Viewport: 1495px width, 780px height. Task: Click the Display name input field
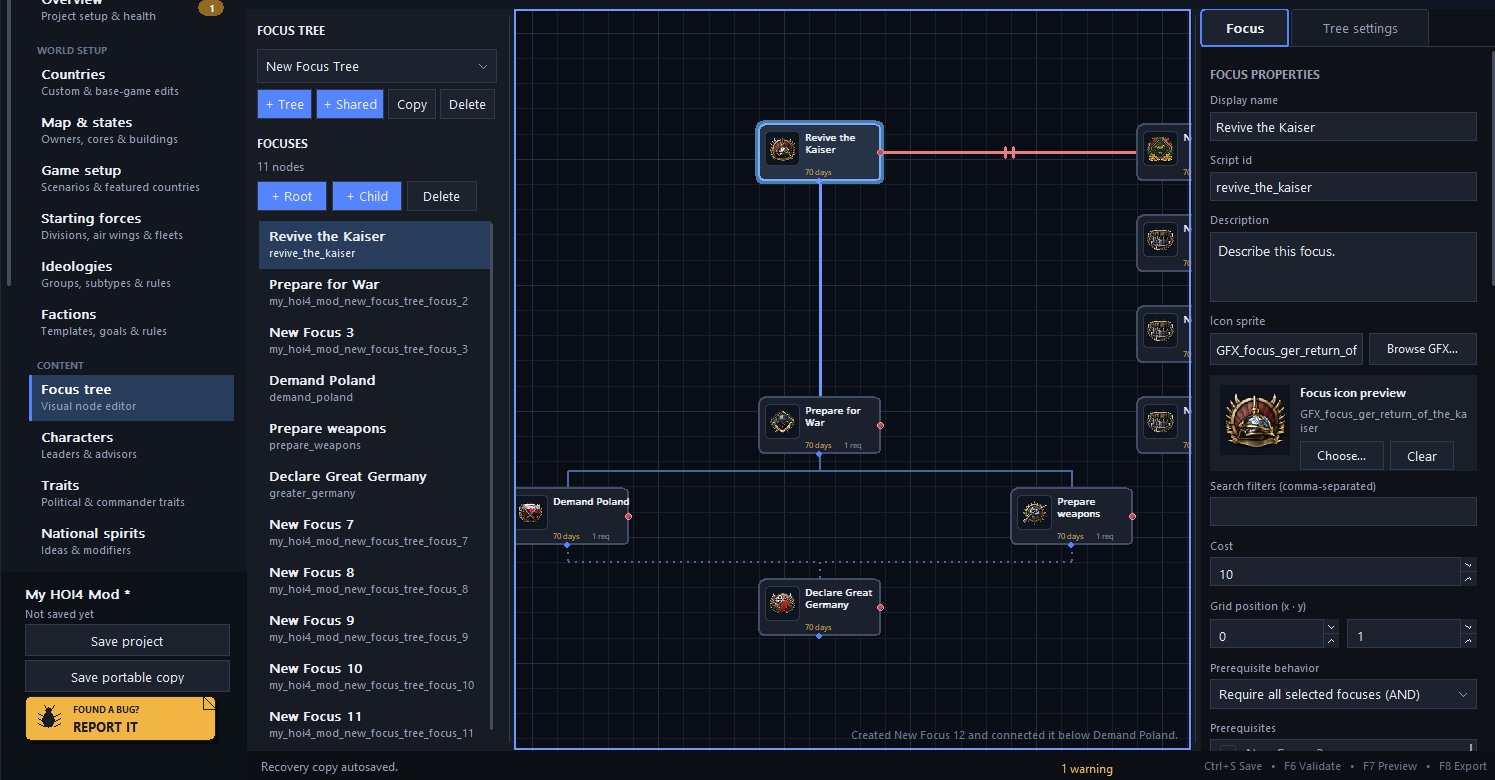[x=1343, y=127]
